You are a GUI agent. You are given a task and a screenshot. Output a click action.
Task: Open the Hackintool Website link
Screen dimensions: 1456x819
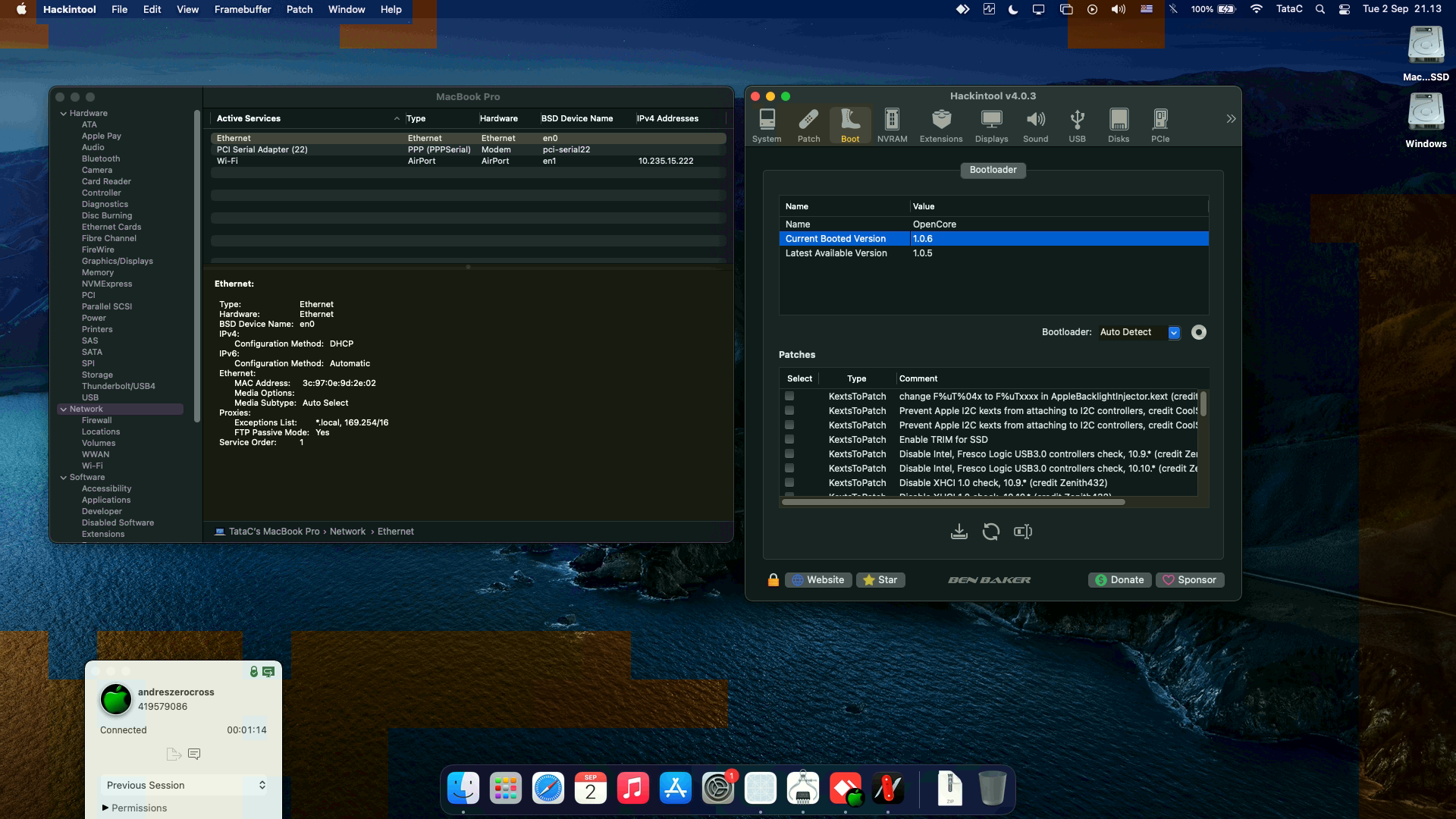pyautogui.click(x=818, y=579)
